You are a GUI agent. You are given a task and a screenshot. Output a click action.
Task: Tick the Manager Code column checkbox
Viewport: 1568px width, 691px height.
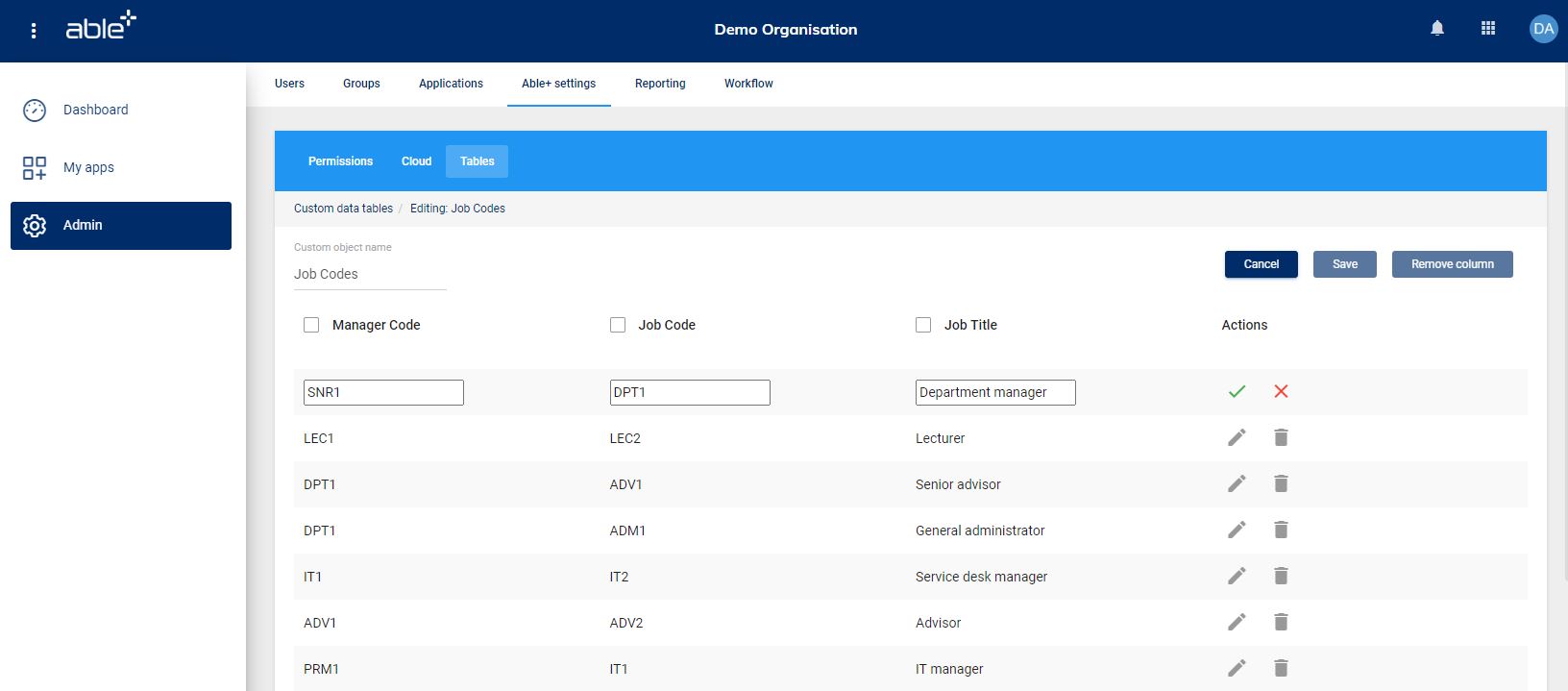(x=311, y=325)
